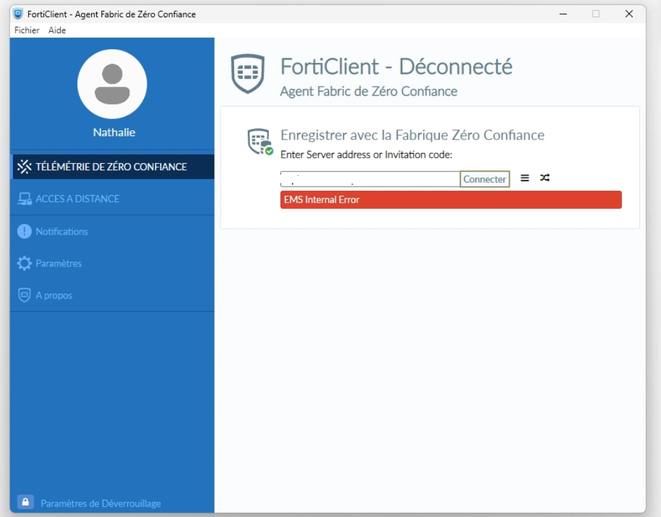
Task: Switch to ACCES A DISTANCE tab
Action: (113, 199)
